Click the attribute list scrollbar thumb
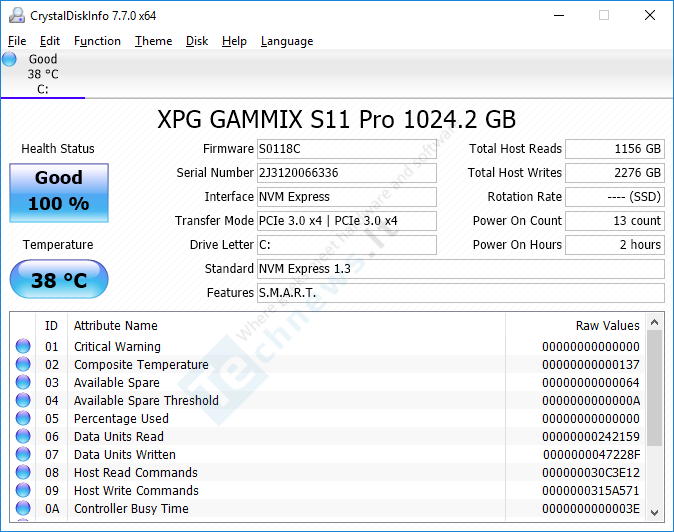Image resolution: width=674 pixels, height=532 pixels. point(655,388)
